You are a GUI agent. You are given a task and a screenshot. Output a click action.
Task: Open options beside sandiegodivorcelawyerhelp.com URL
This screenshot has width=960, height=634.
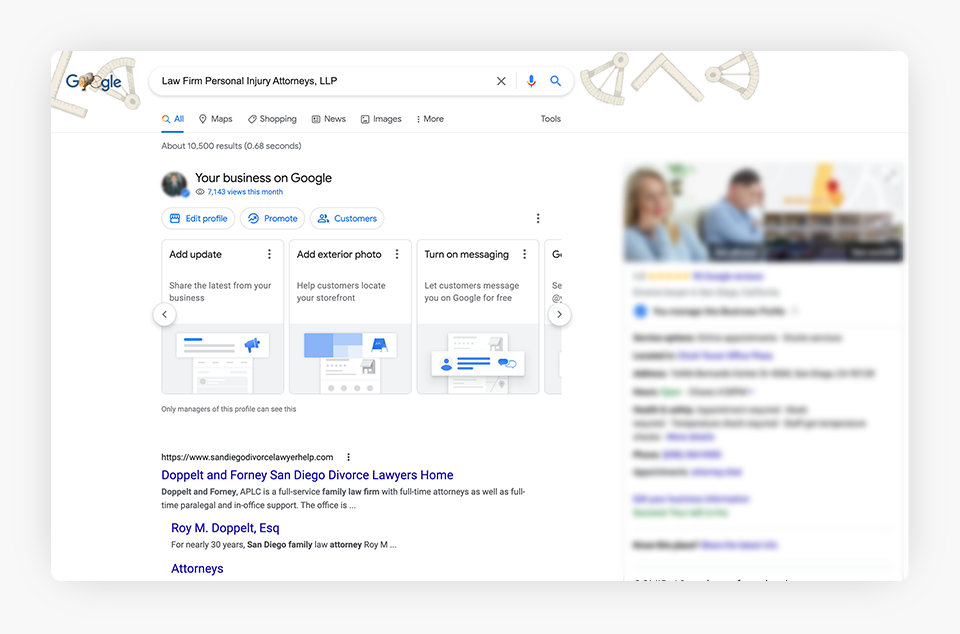click(x=349, y=457)
